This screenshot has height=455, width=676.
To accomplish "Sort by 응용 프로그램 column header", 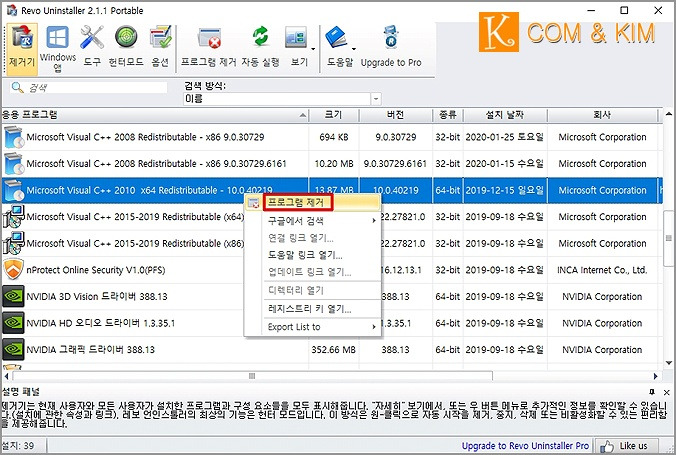I will [155, 115].
